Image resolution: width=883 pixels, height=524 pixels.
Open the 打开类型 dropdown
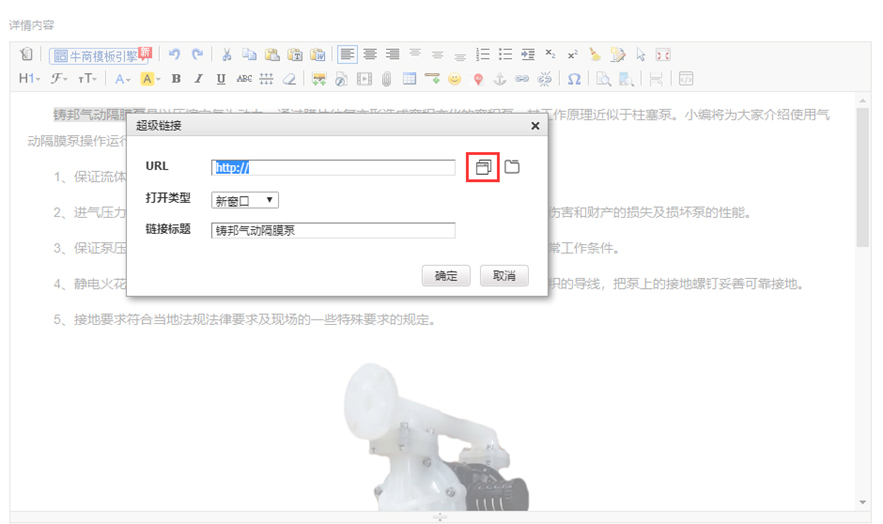[245, 200]
